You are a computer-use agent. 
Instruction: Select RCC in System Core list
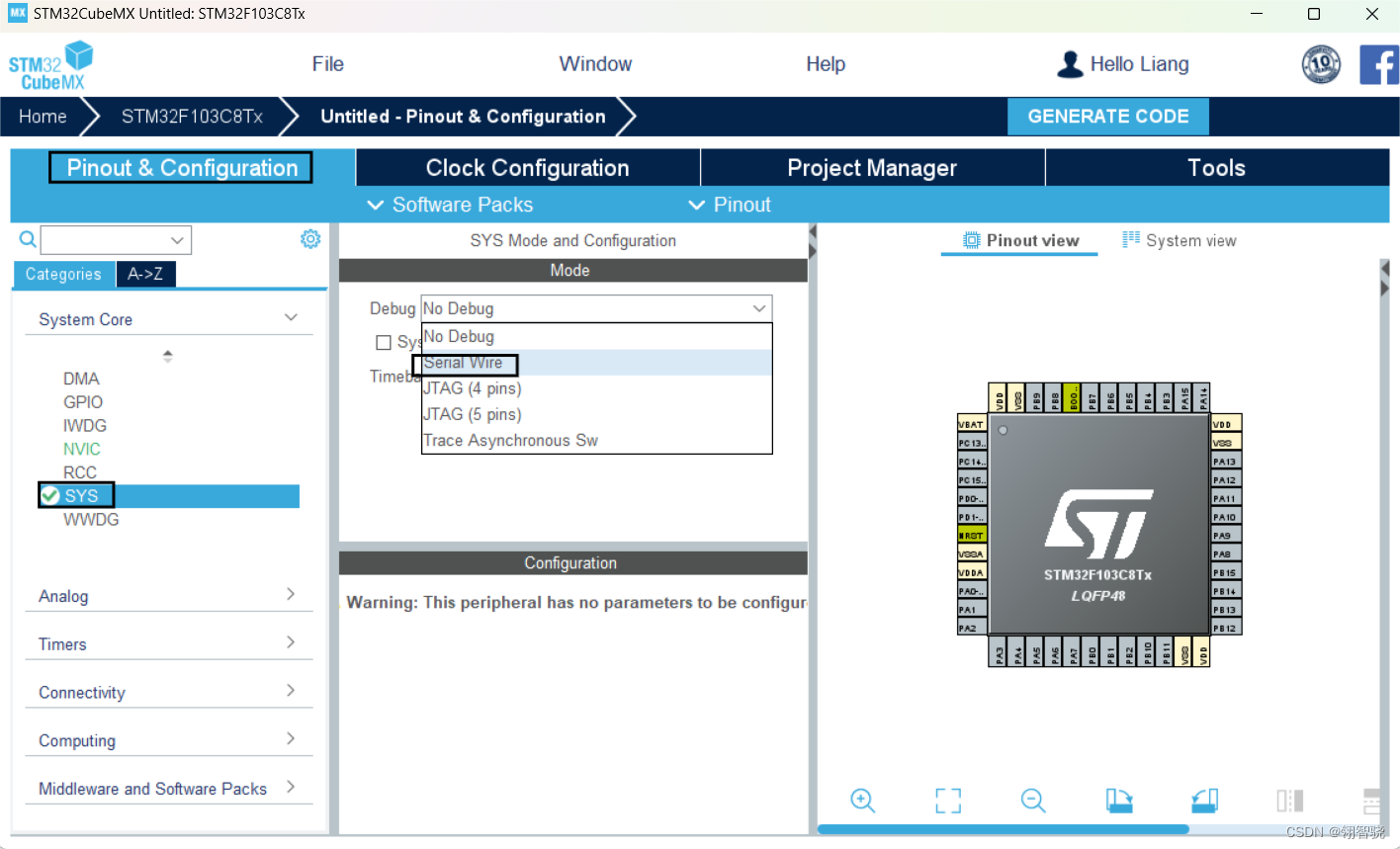pyautogui.click(x=80, y=472)
